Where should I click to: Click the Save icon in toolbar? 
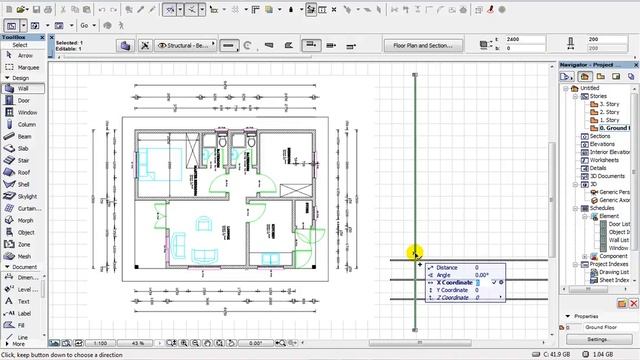(x=36, y=9)
